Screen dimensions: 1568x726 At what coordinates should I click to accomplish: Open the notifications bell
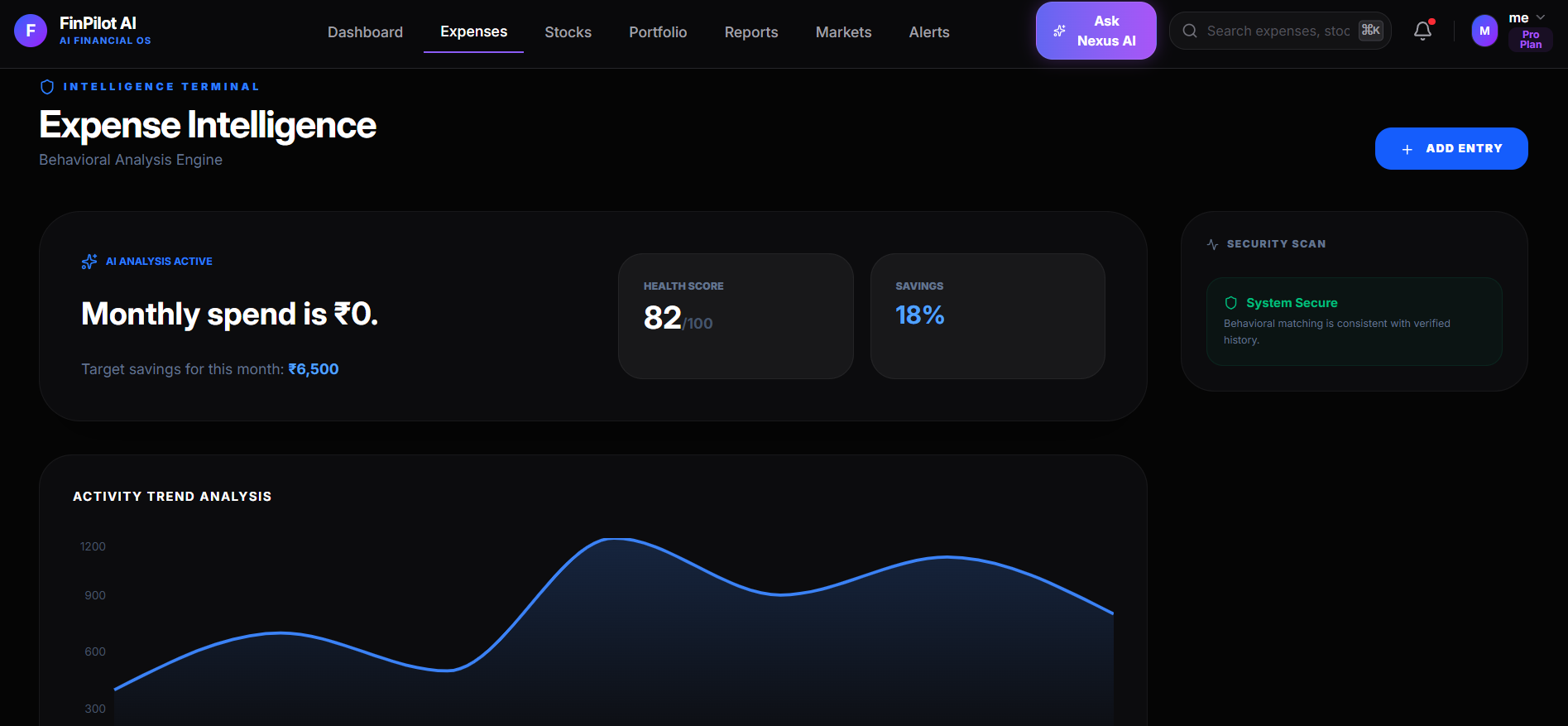pyautogui.click(x=1422, y=31)
